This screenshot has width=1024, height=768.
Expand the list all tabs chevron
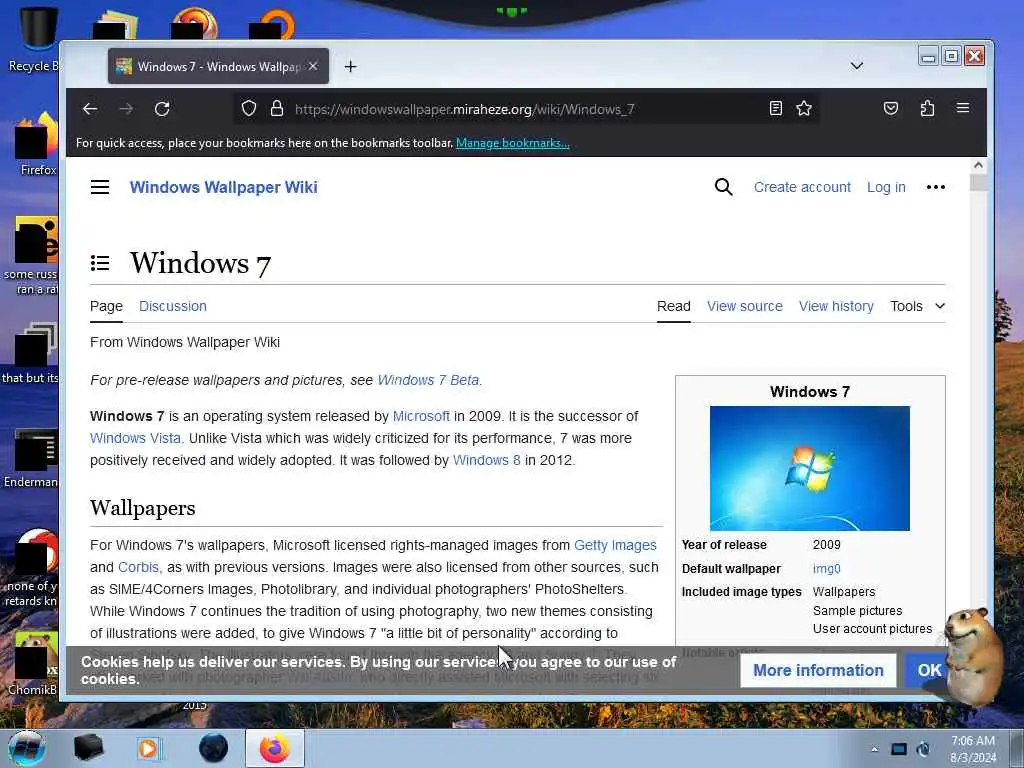click(x=857, y=66)
